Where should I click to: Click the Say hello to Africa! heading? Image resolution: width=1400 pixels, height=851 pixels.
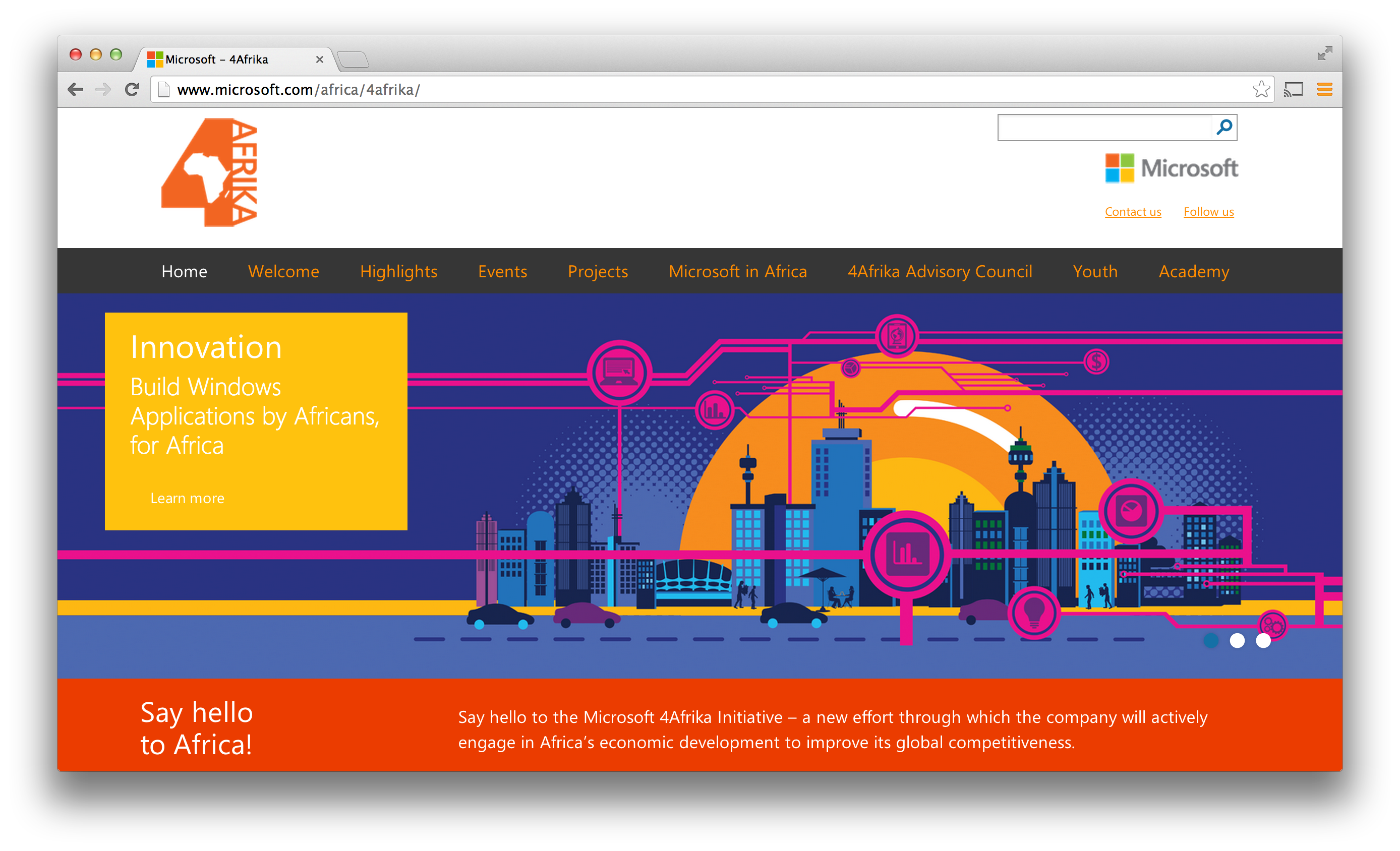point(196,728)
